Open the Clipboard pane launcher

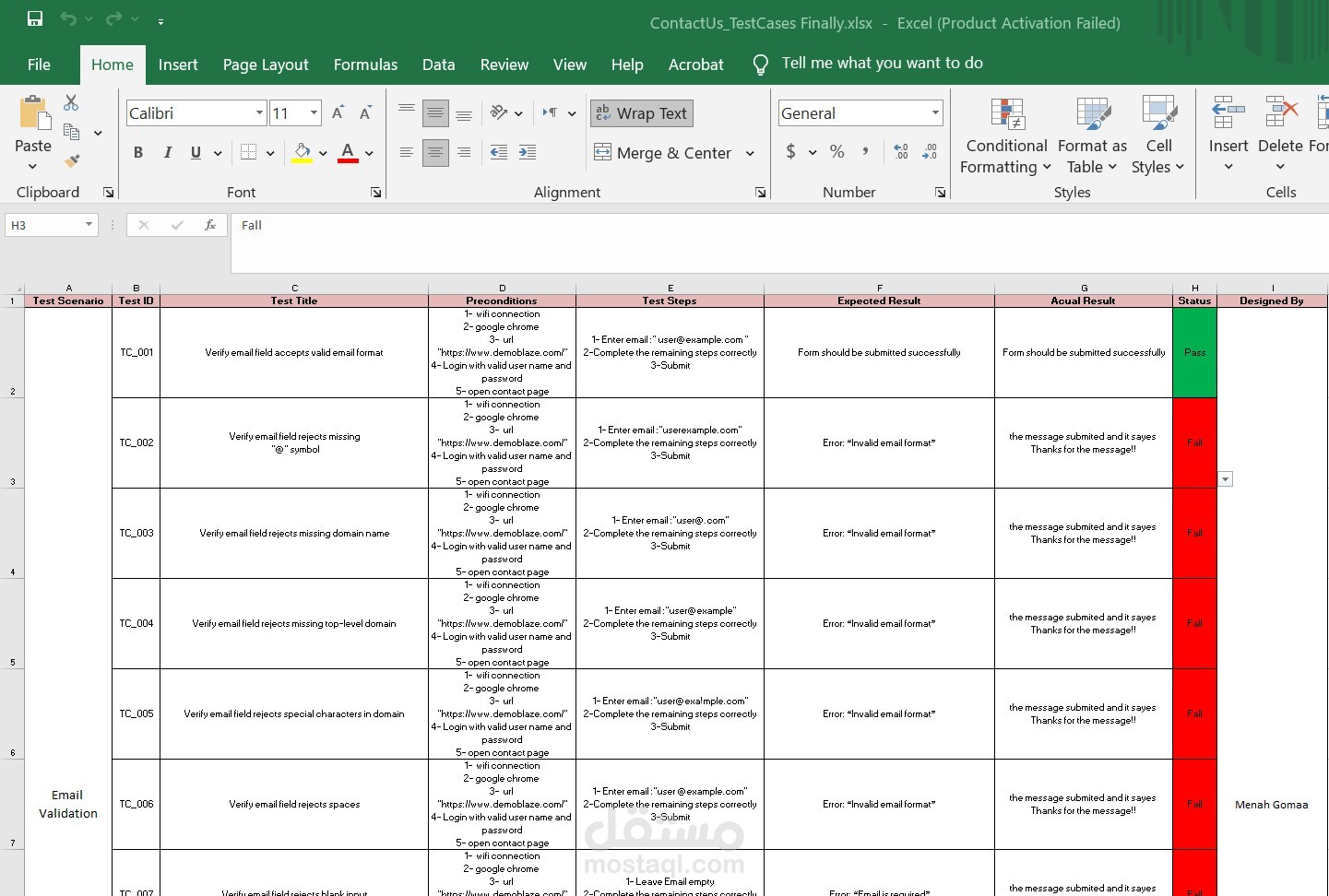(109, 193)
